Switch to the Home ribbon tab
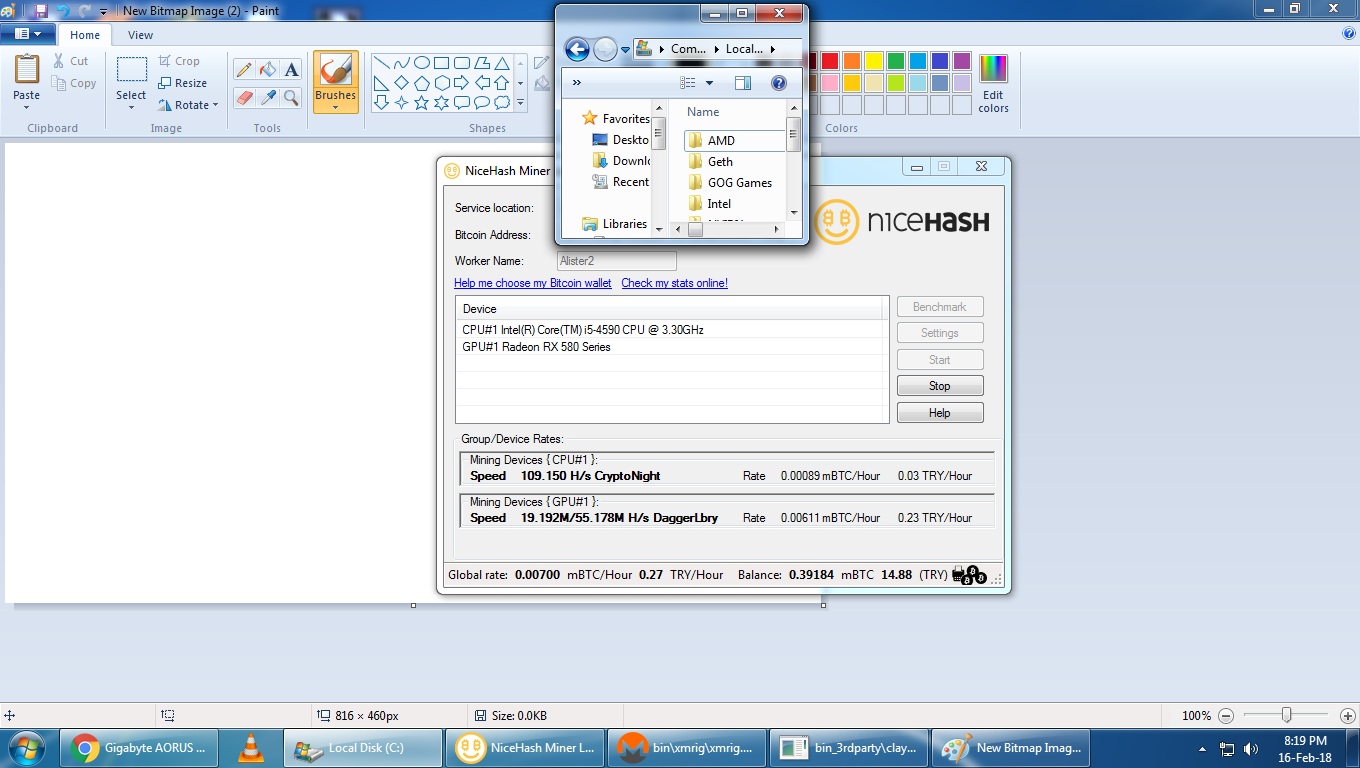This screenshot has width=1360, height=768. 85,35
